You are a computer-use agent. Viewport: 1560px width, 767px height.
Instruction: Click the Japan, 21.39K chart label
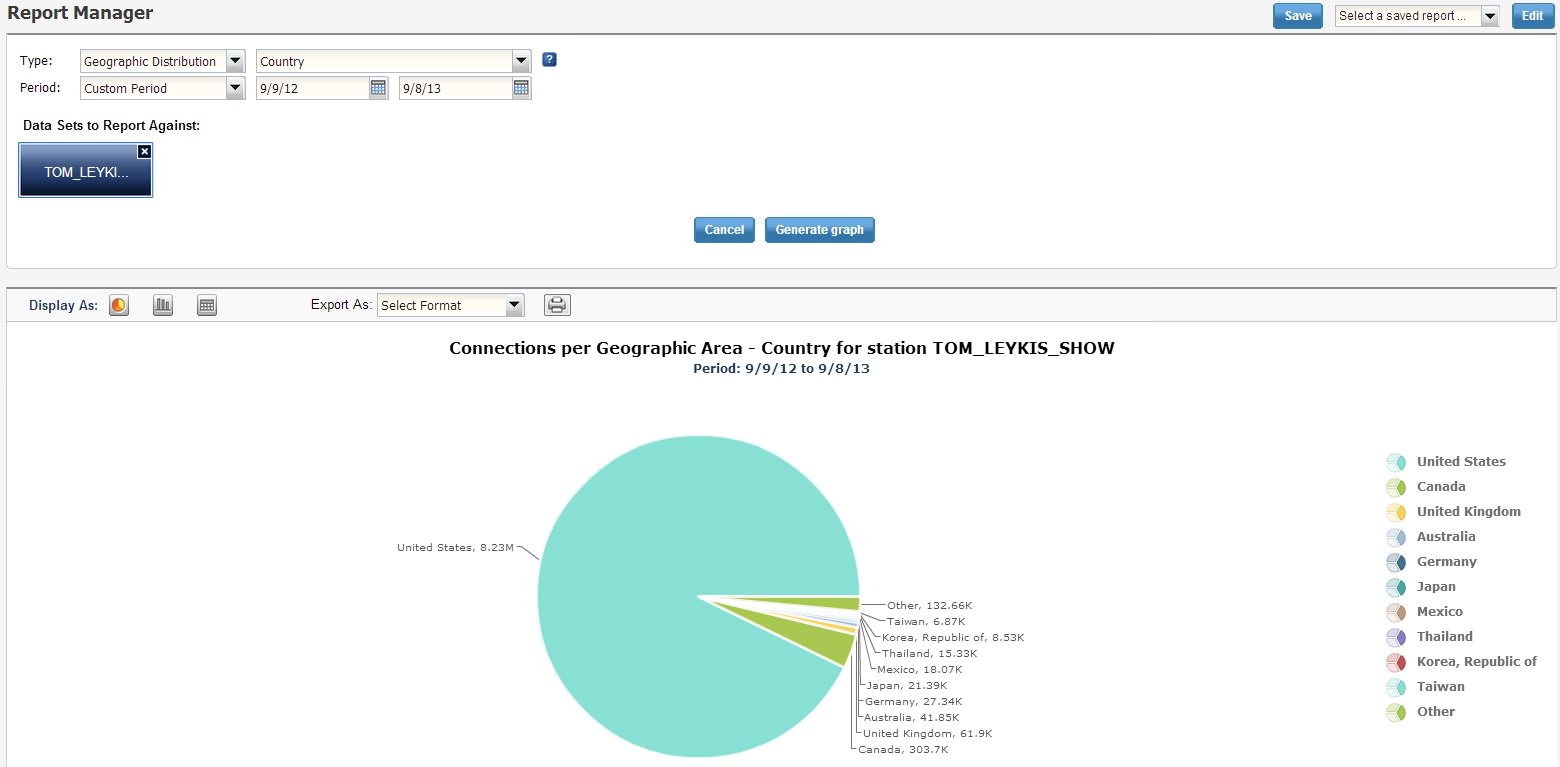pyautogui.click(x=907, y=685)
